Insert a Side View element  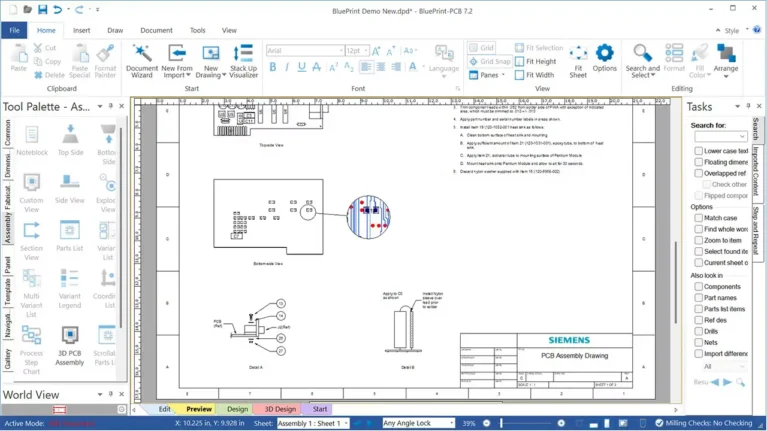[x=69, y=188]
